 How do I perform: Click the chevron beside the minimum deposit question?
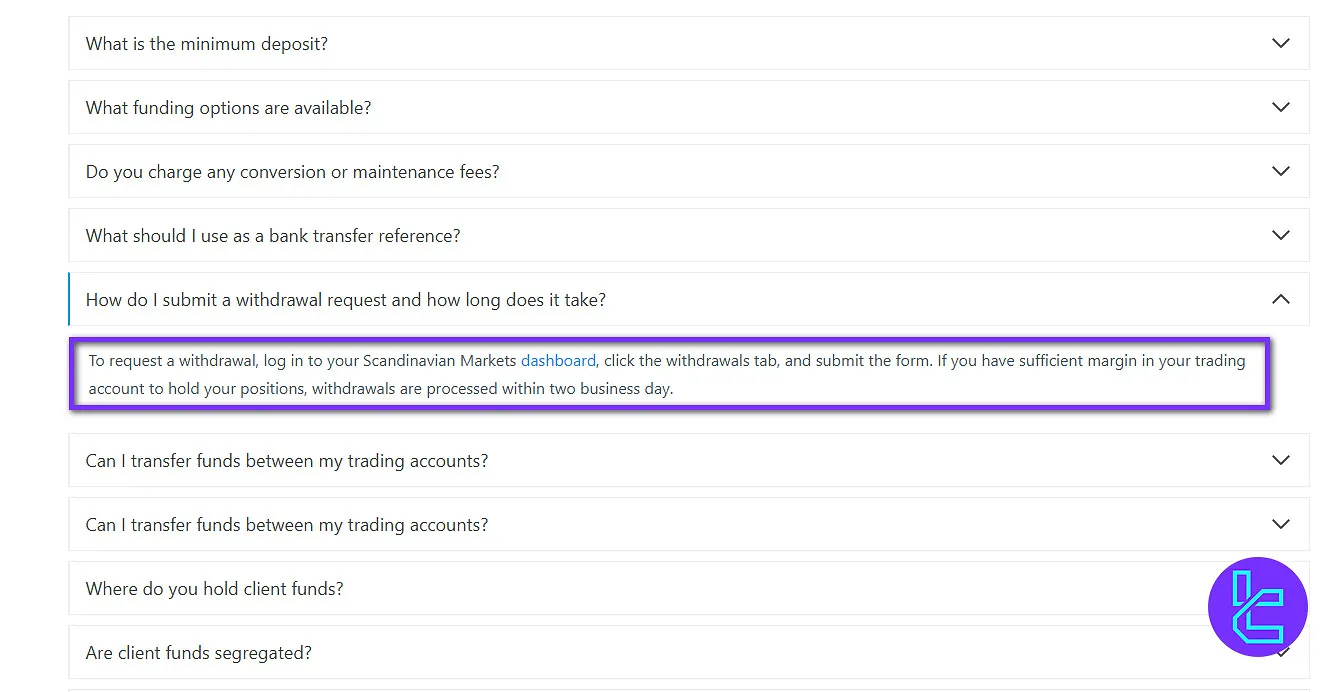pos(1280,44)
